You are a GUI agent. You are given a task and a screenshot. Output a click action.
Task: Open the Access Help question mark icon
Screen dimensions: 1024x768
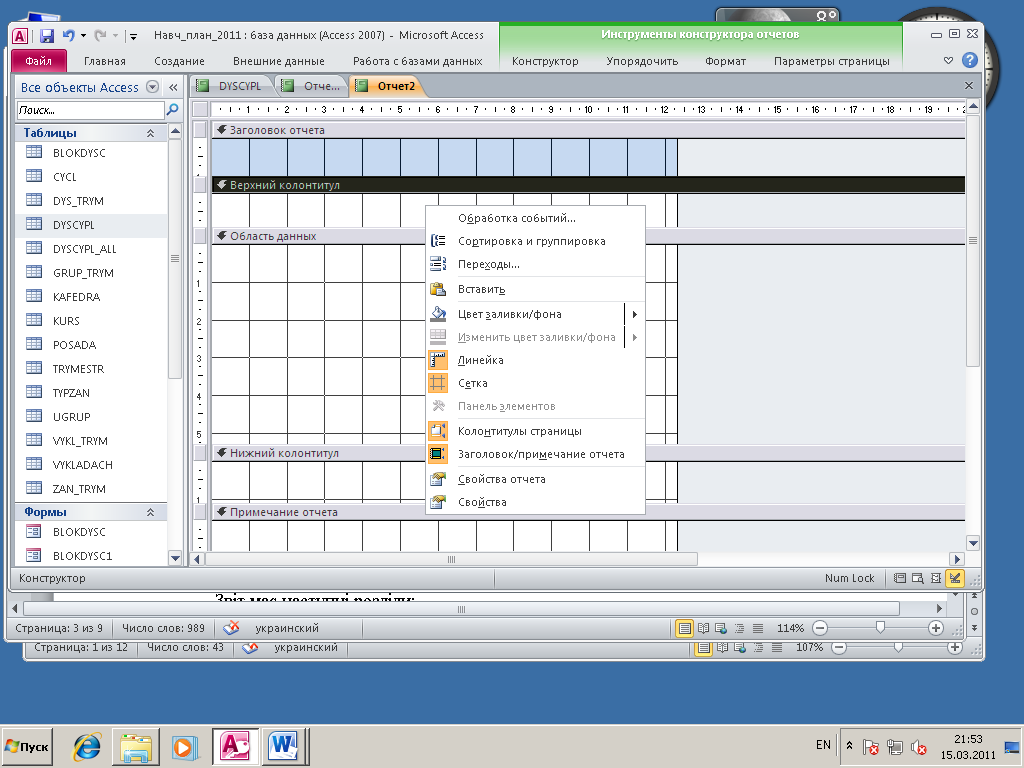[970, 60]
